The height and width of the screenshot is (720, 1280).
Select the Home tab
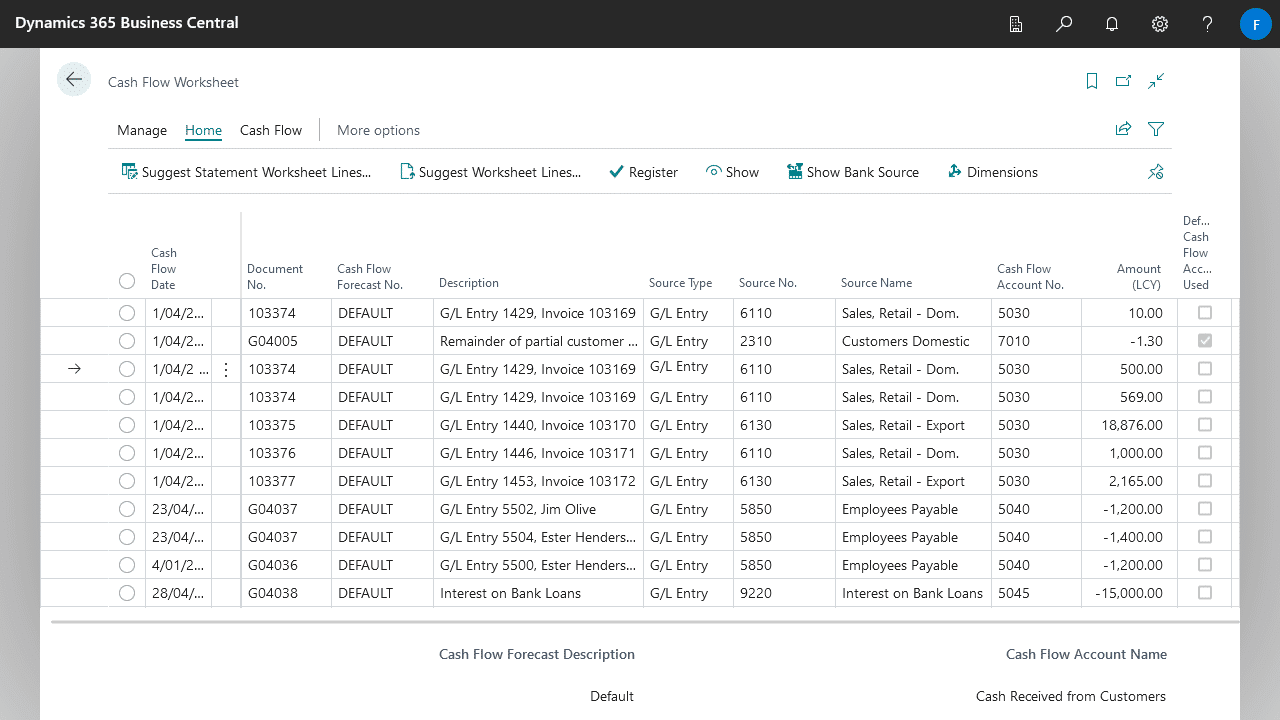203,130
